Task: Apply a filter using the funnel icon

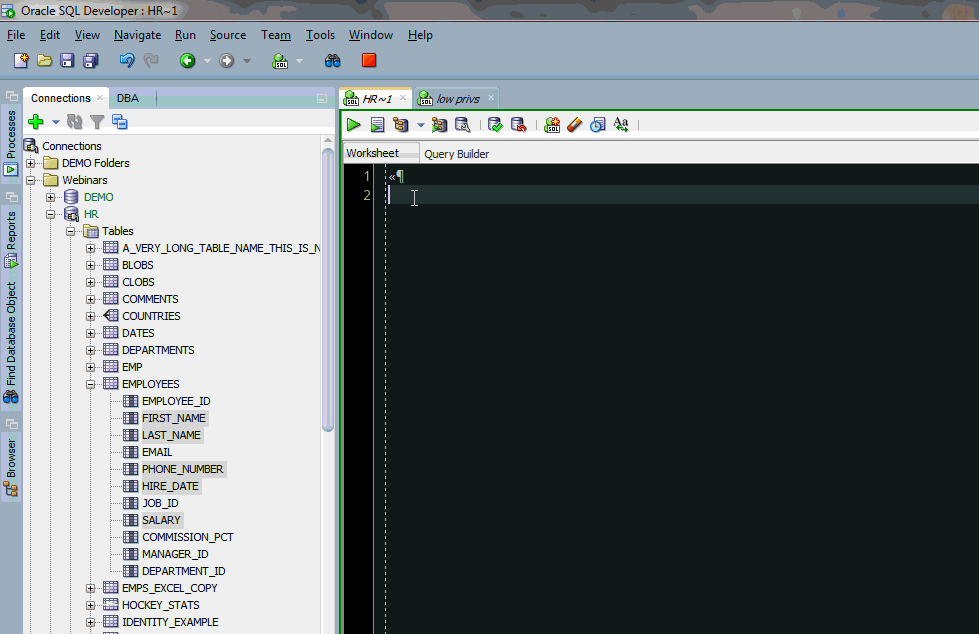Action: pyautogui.click(x=97, y=122)
